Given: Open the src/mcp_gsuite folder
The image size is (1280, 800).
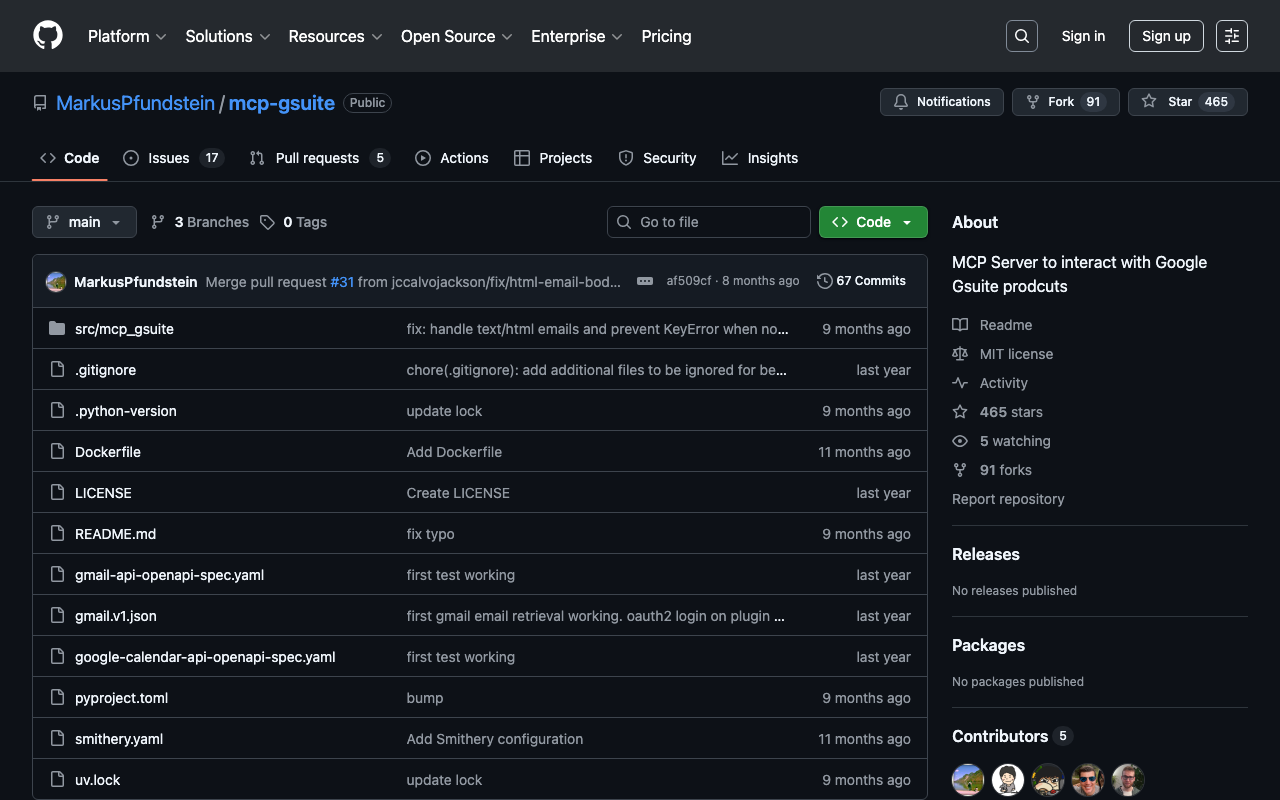Looking at the screenshot, I should pyautogui.click(x=124, y=329).
